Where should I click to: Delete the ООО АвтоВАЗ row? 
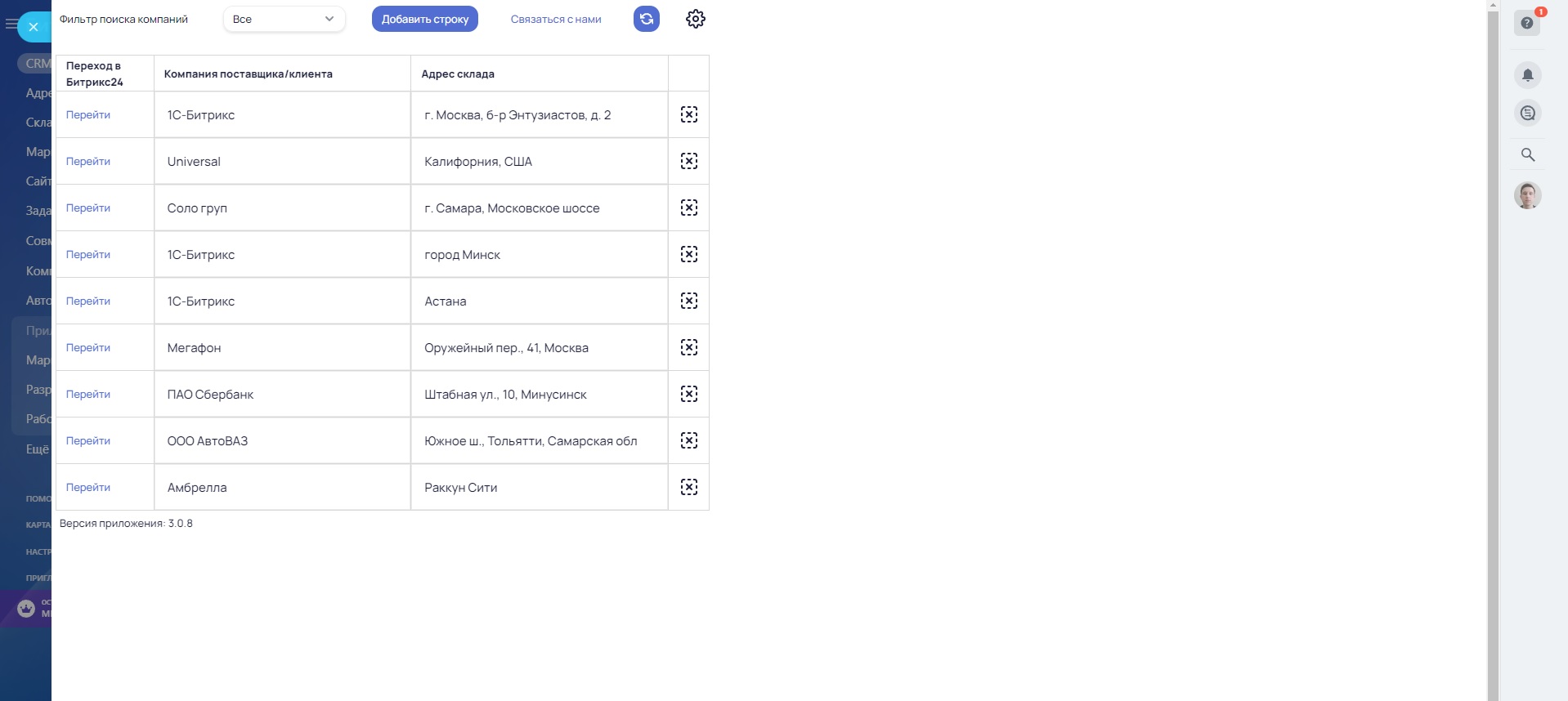[689, 440]
